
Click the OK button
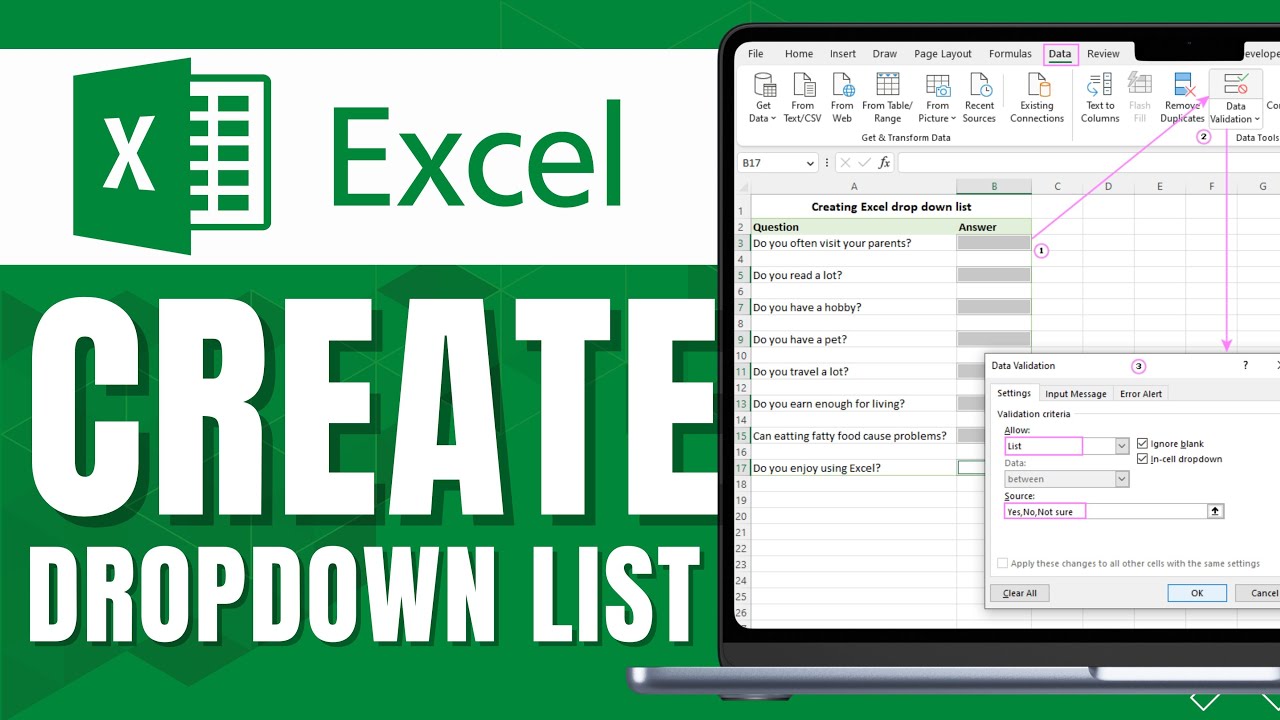point(1197,593)
